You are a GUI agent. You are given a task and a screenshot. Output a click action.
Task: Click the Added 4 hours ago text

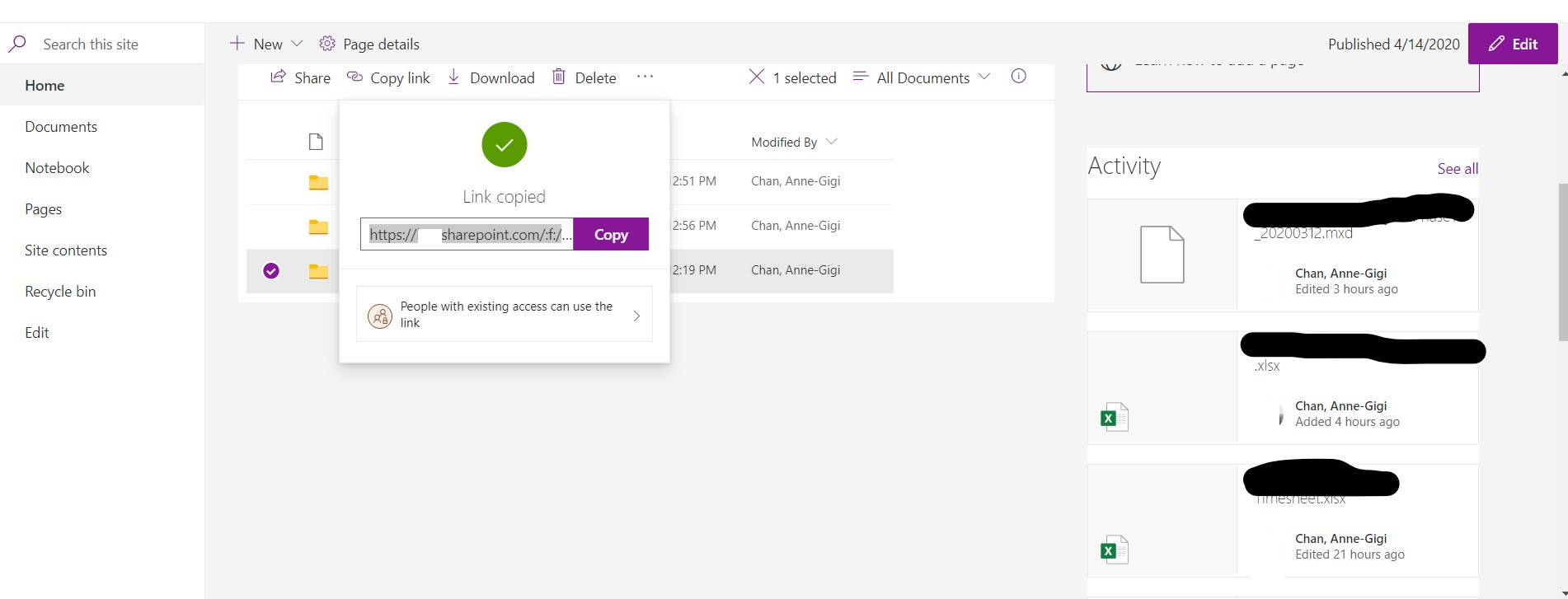pos(1347,422)
